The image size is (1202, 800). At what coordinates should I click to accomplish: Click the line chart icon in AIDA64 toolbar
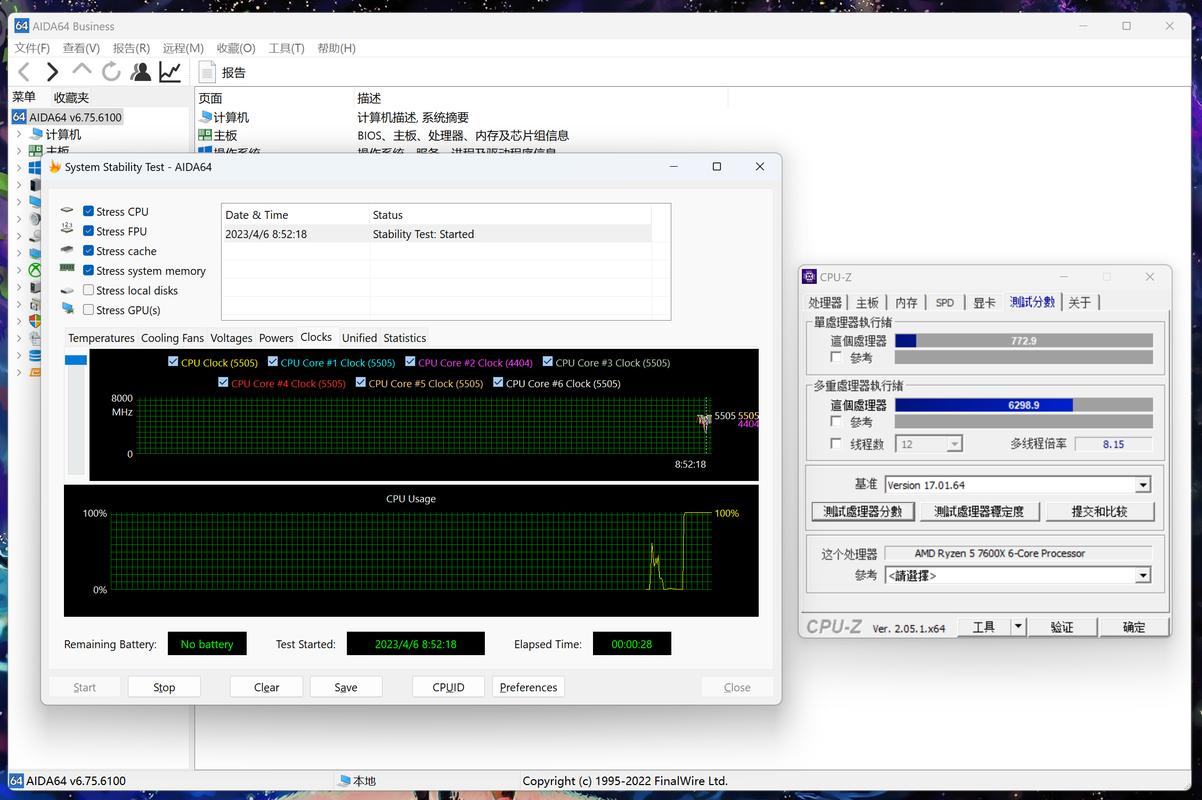coord(170,71)
